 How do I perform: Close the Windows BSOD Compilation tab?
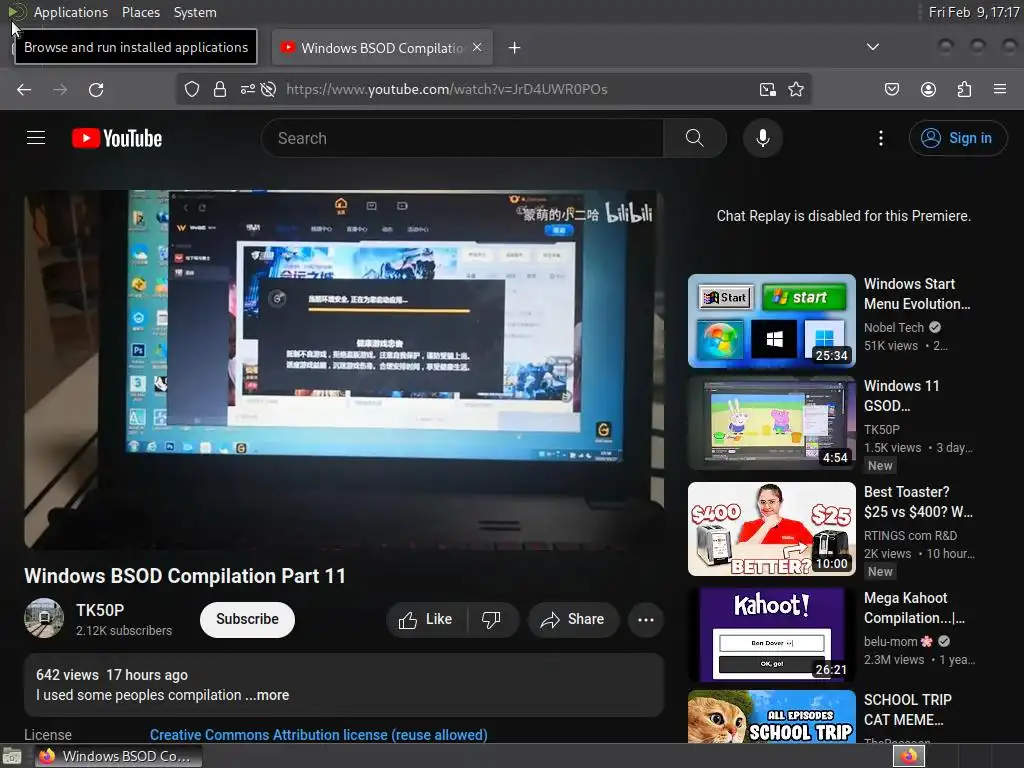click(477, 48)
